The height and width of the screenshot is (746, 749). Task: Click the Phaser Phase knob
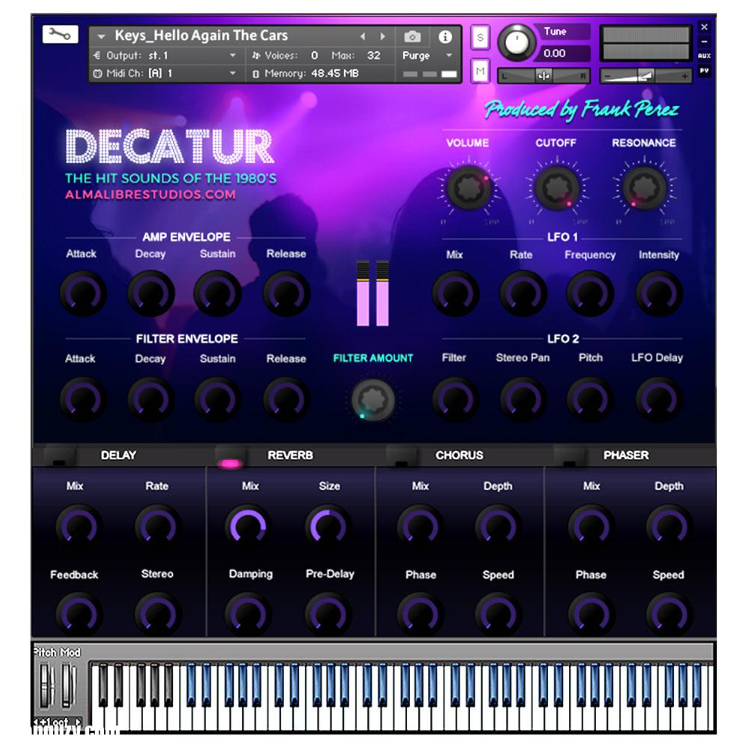(x=591, y=614)
